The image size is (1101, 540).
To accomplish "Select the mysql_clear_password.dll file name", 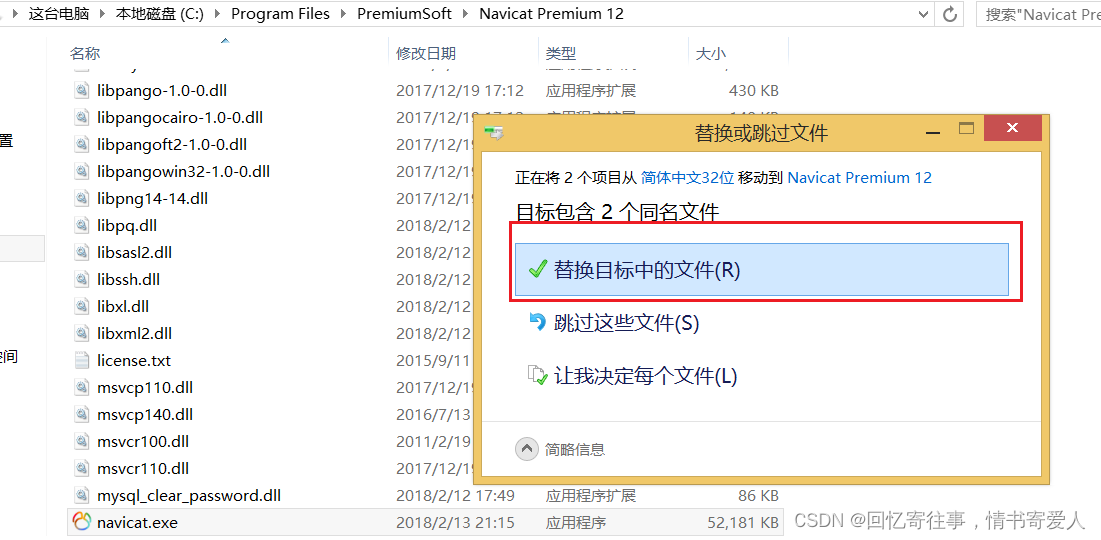I will pos(189,496).
